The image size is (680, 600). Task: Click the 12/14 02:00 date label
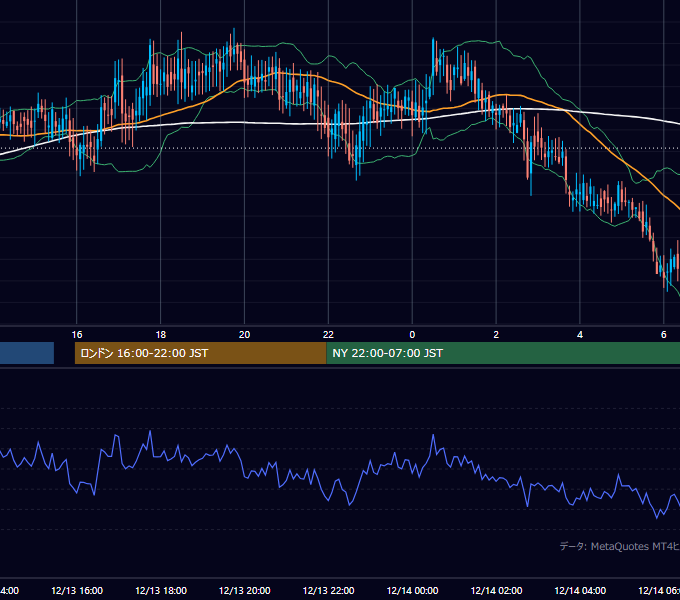[x=496, y=590]
